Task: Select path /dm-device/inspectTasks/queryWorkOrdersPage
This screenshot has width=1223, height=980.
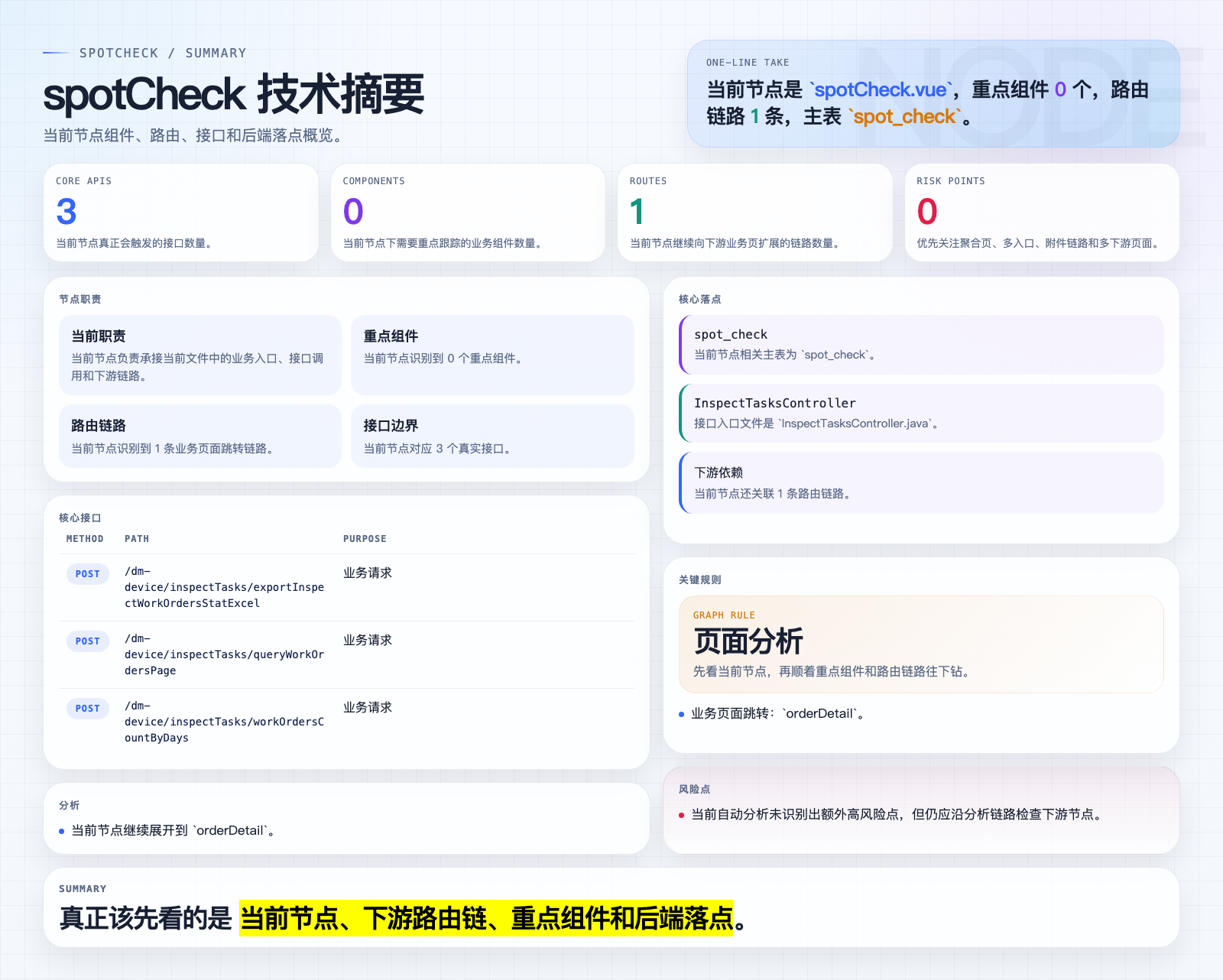Action: (225, 654)
